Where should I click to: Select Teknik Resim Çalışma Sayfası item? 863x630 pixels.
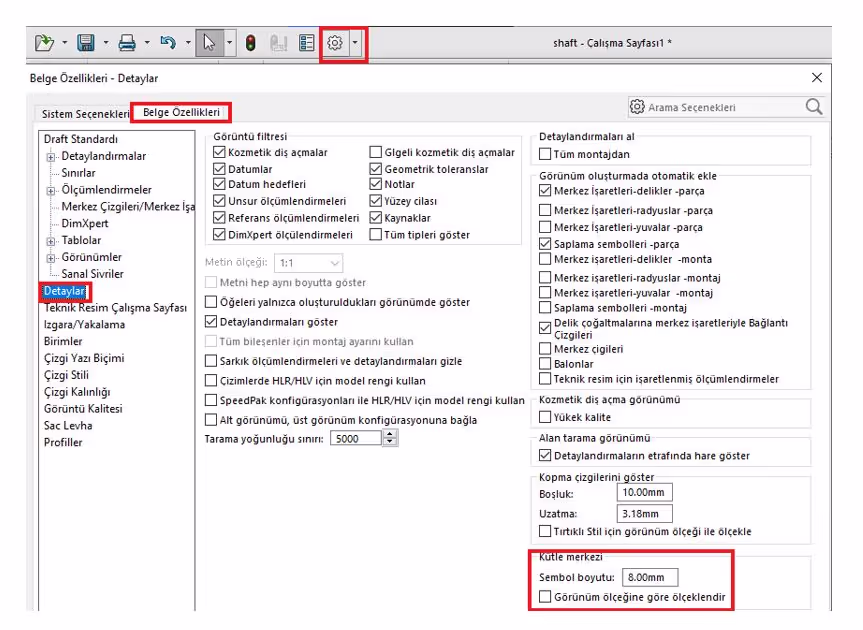[x=115, y=308]
